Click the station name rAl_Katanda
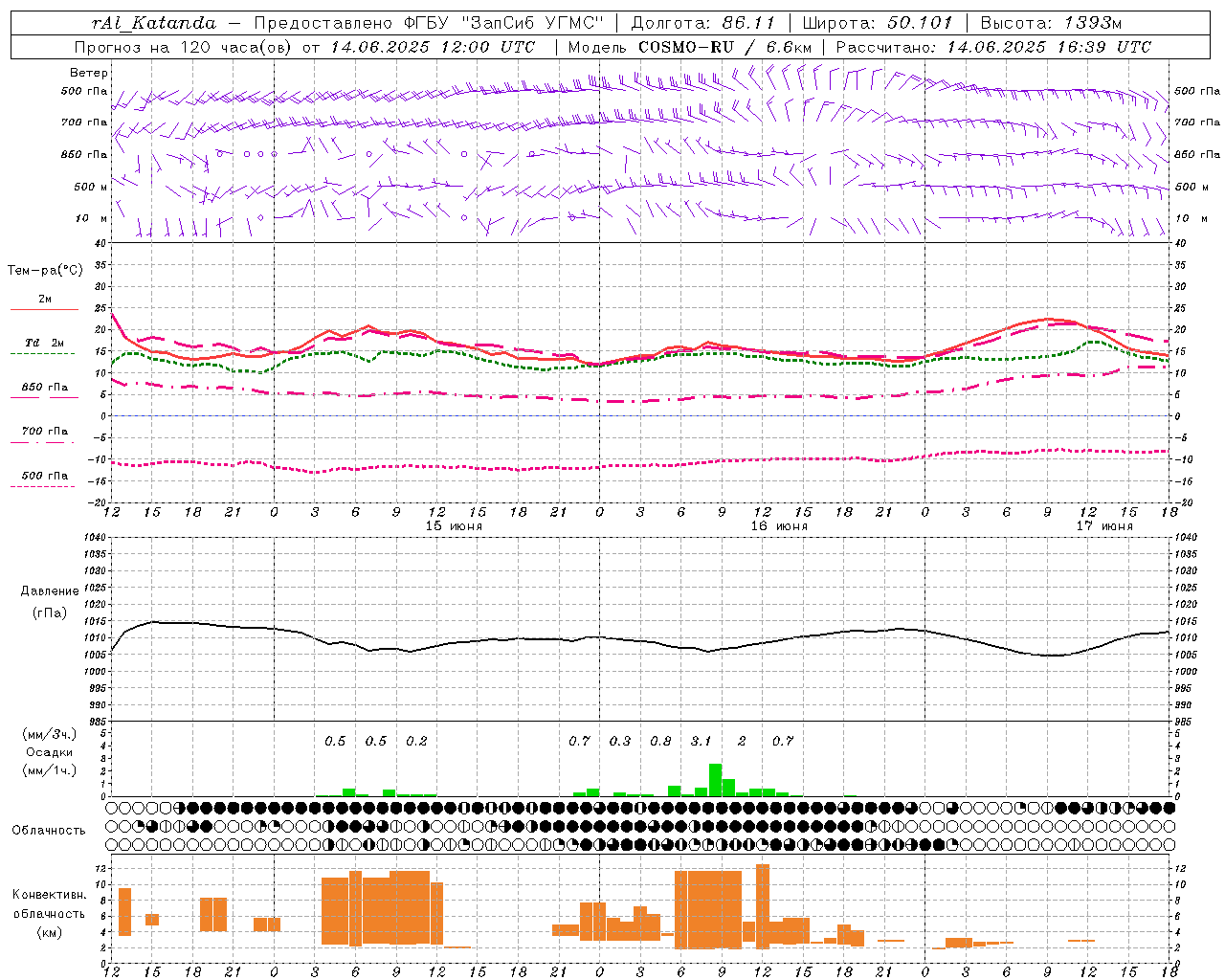Viewport: 1225px width, 980px height. pyautogui.click(x=154, y=23)
